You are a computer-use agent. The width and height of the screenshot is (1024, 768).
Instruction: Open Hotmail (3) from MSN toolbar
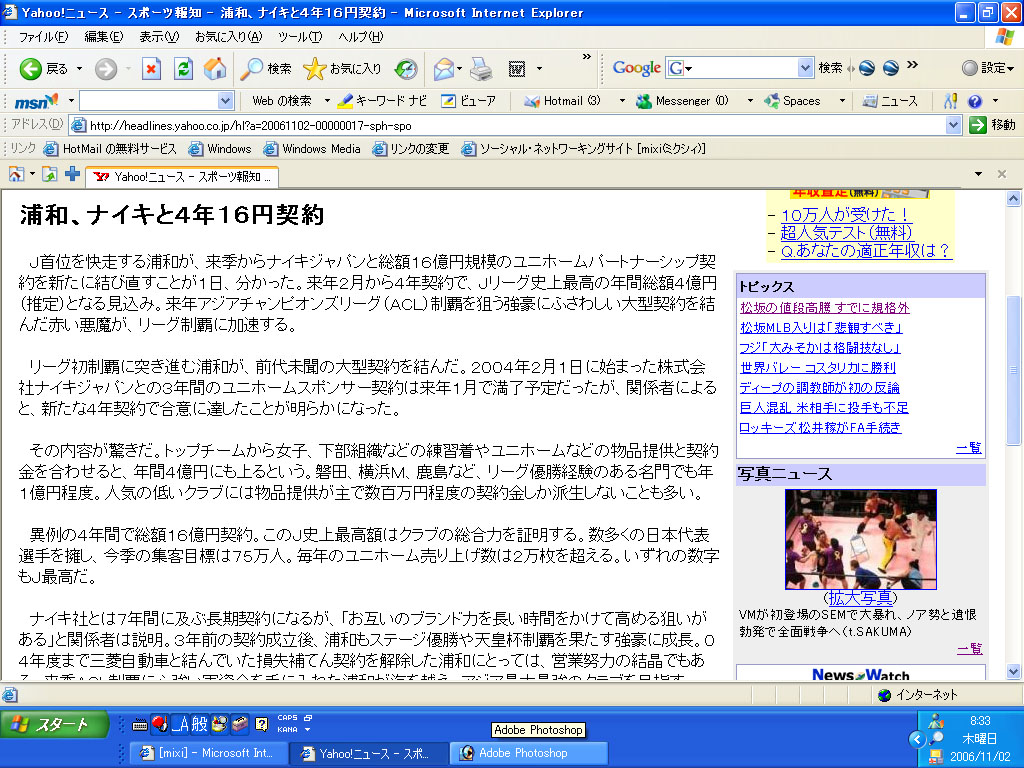pos(562,101)
